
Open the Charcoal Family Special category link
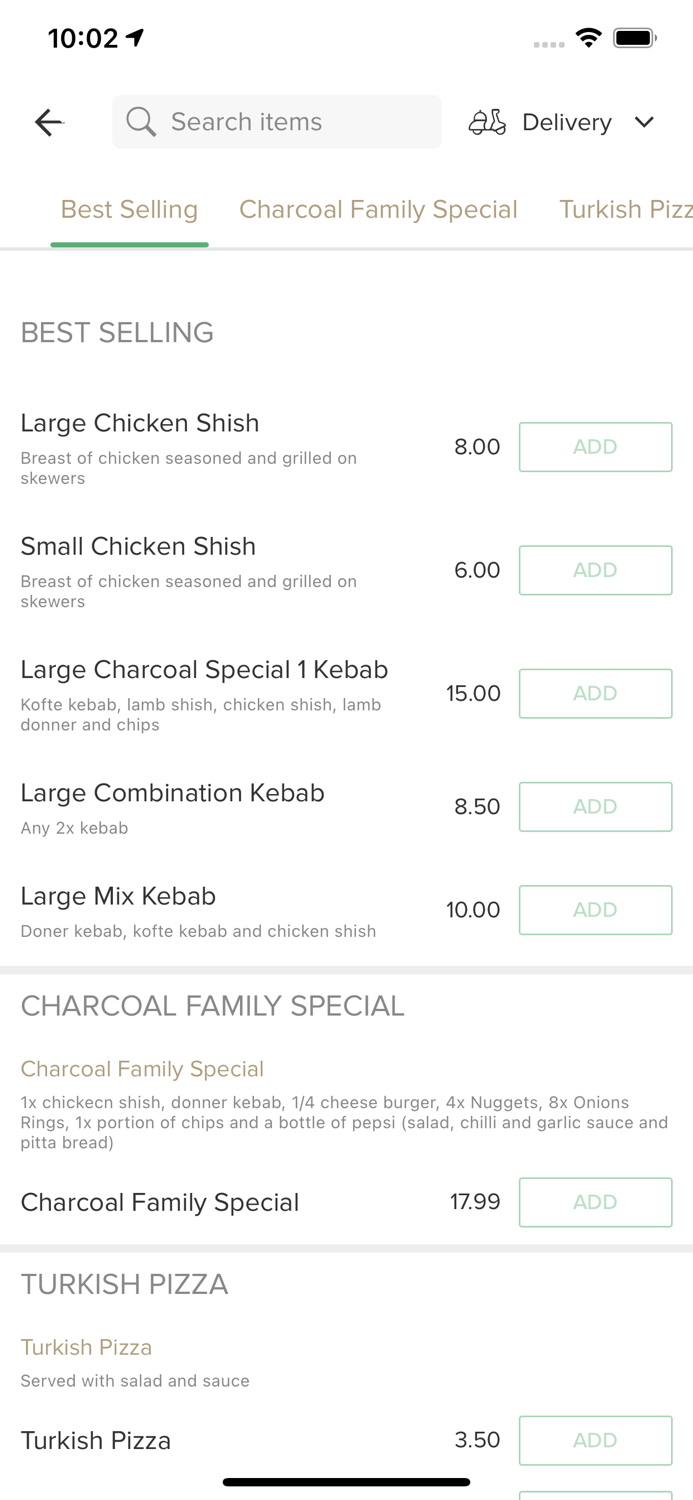pyautogui.click(x=378, y=210)
